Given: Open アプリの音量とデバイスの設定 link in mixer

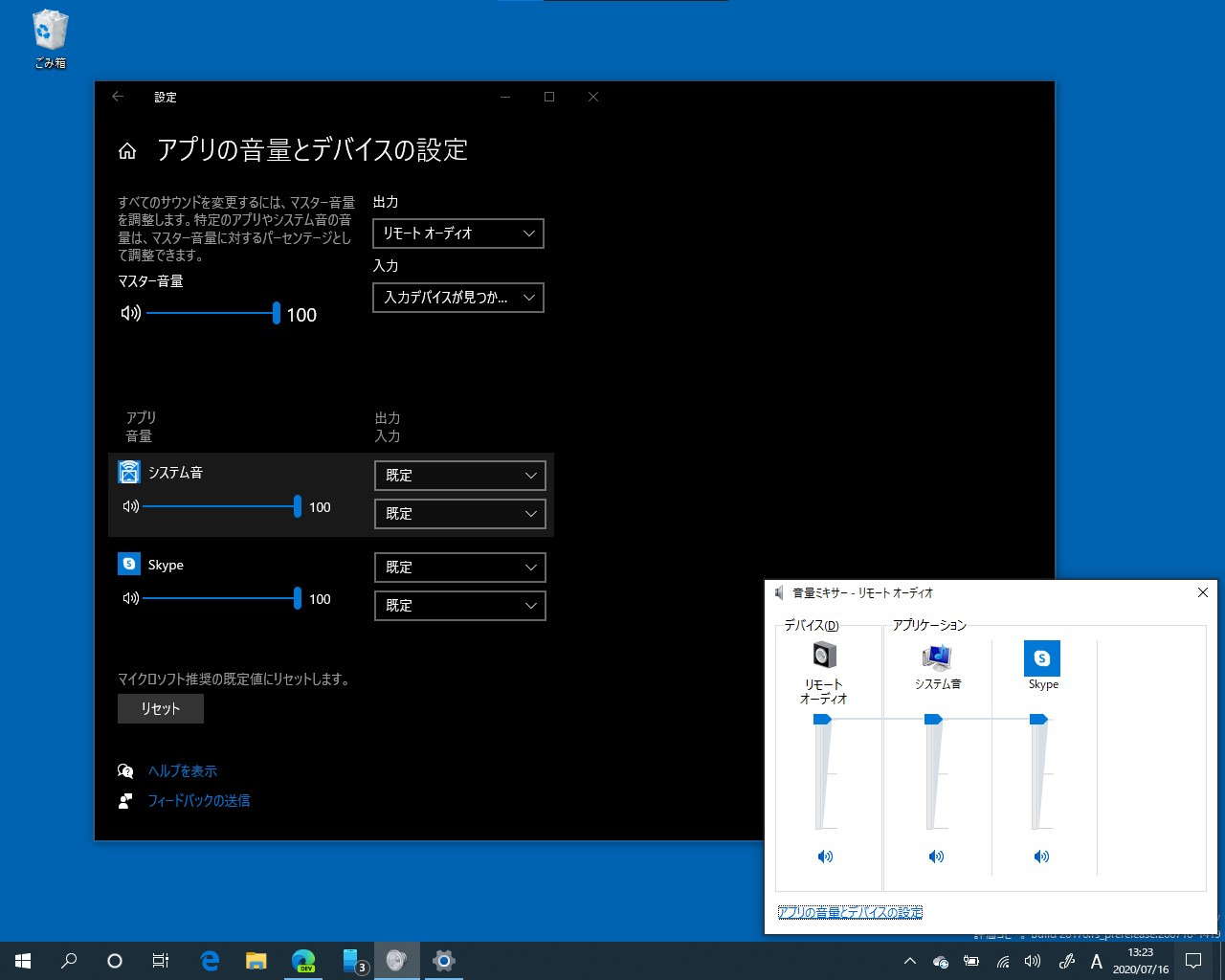Looking at the screenshot, I should click(x=850, y=913).
